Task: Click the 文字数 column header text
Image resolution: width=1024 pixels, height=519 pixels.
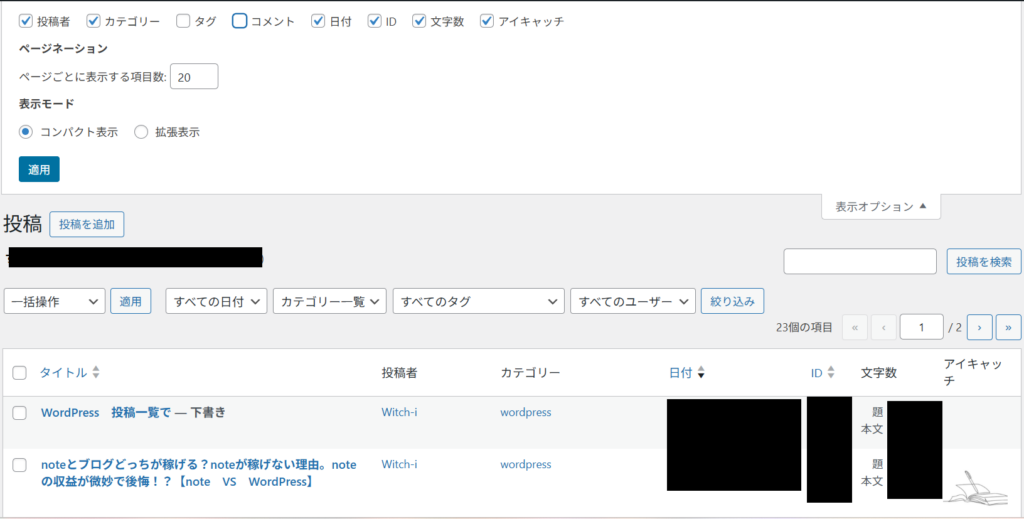Action: tap(878, 373)
